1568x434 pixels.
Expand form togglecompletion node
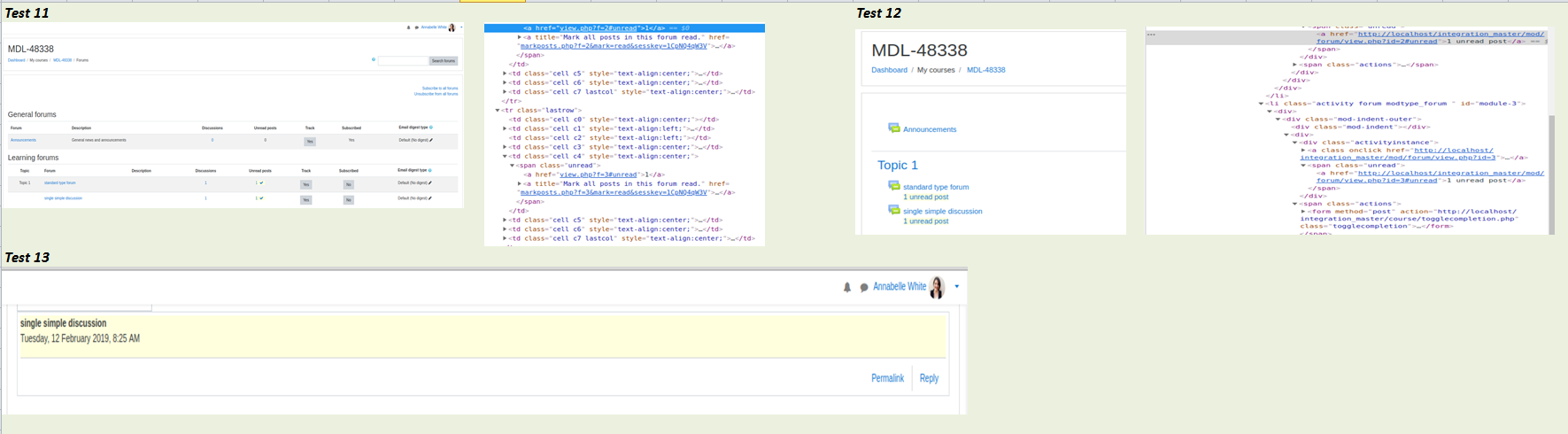[x=1303, y=212]
